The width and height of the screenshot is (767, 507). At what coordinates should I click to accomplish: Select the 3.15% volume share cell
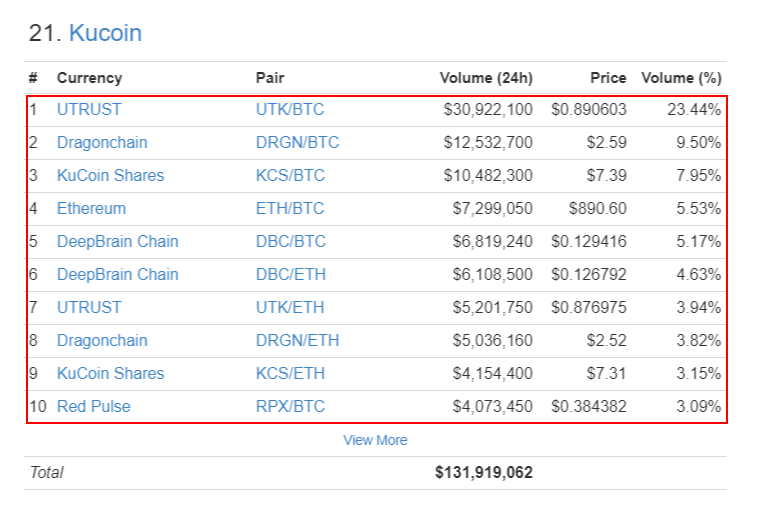click(699, 373)
